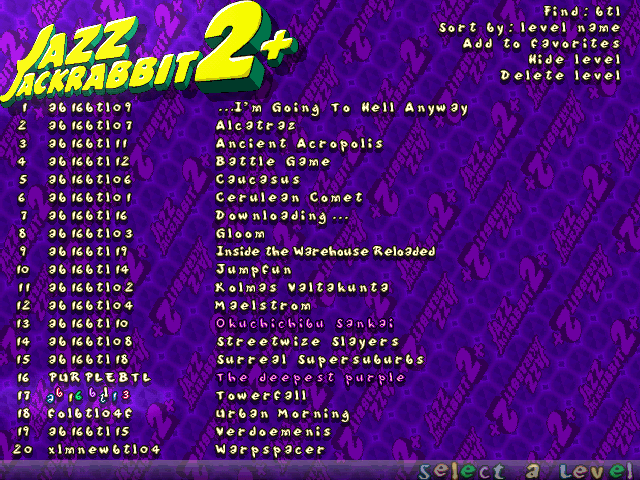Click file name ab16btl12
This screenshot has width=640, height=480.
89,161
